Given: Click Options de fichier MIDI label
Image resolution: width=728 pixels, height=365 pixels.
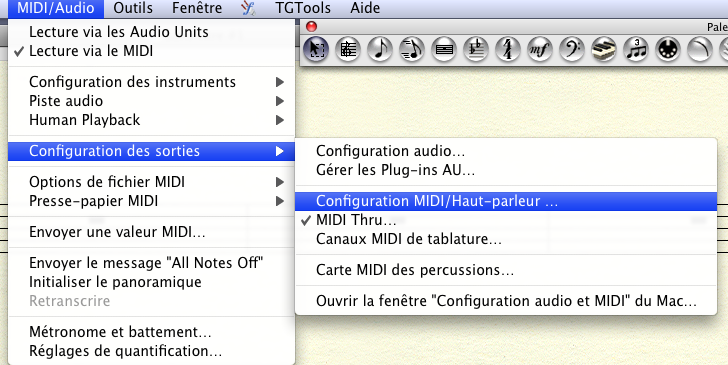Looking at the screenshot, I should click(107, 182).
